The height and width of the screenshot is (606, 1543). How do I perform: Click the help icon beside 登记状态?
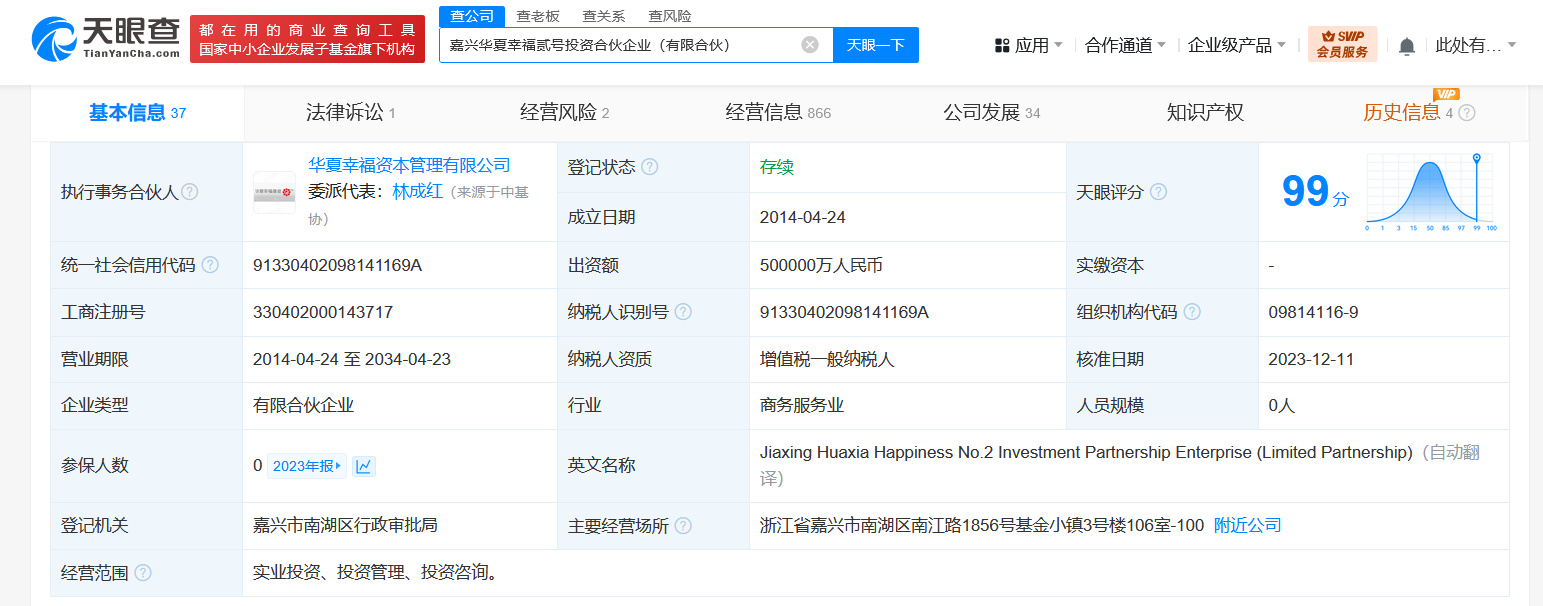pos(650,167)
